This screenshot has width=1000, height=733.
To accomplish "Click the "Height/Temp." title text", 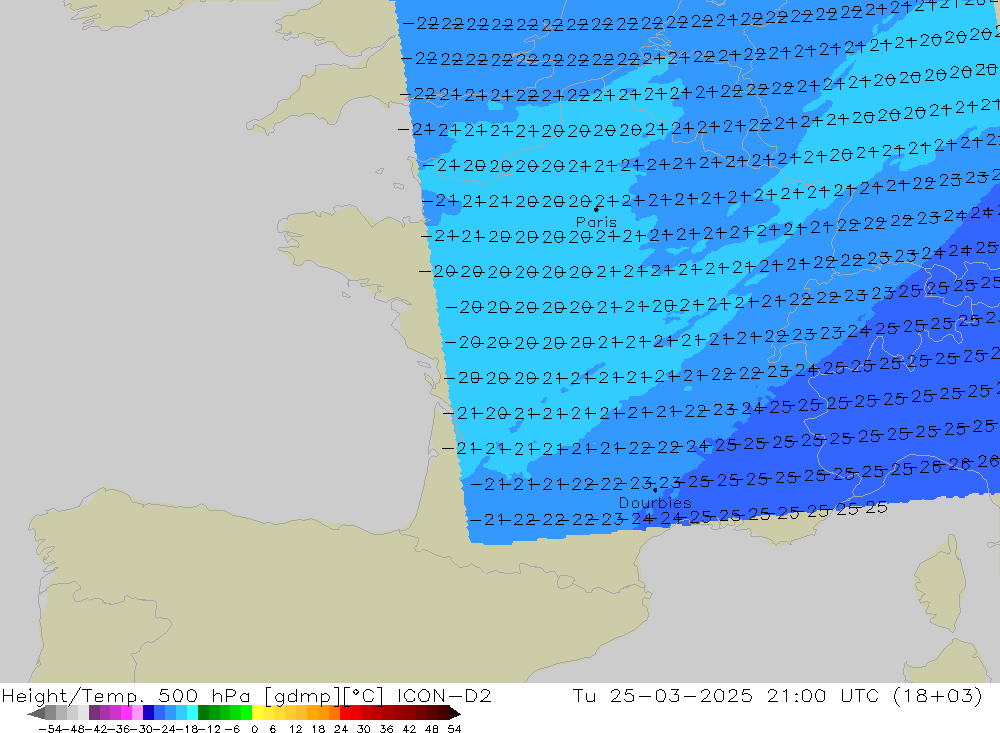I will tap(75, 695).
